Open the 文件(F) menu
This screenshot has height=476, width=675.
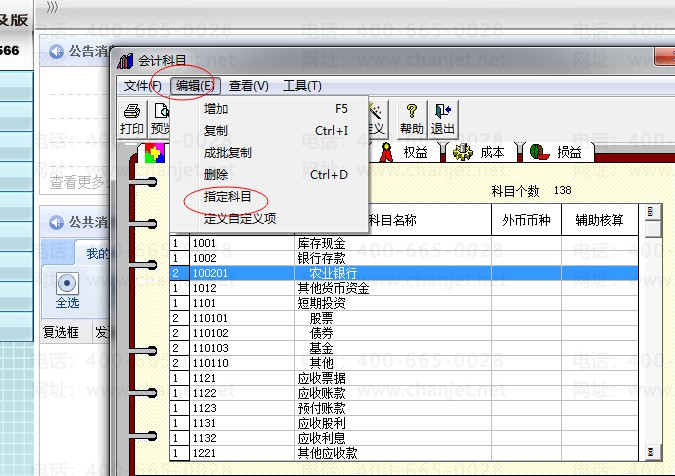tap(142, 86)
